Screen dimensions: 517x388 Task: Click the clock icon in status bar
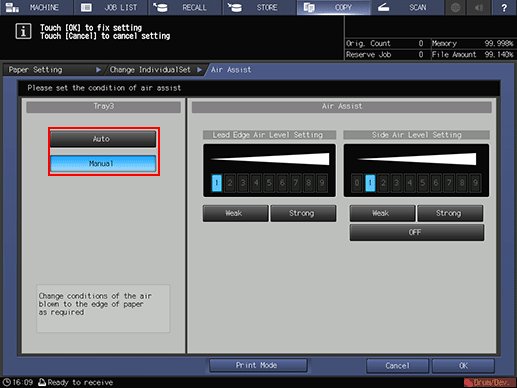[x=7, y=382]
